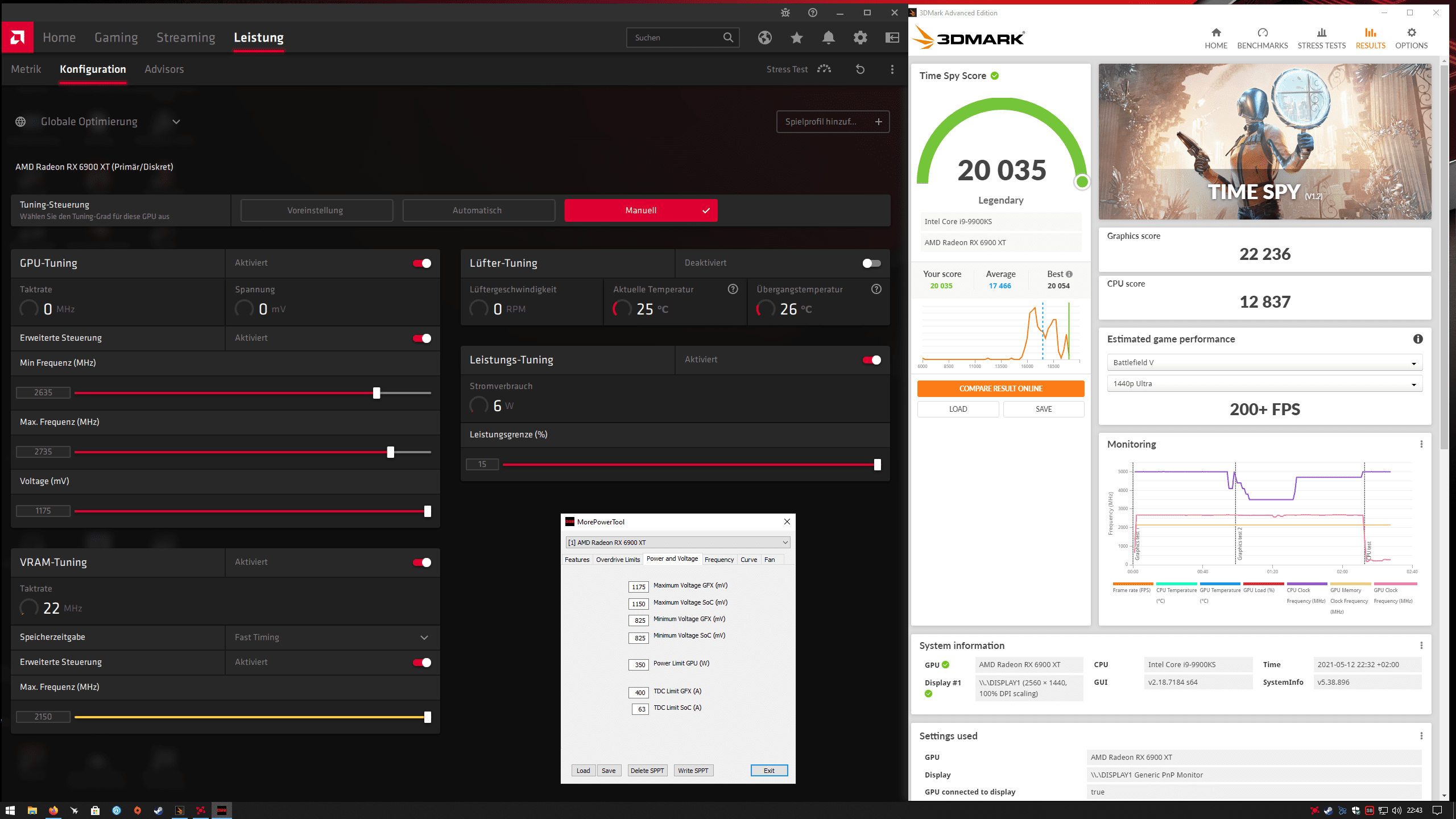Click 3DMark SAVE button
This screenshot has height=819, width=1456.
click(1044, 409)
